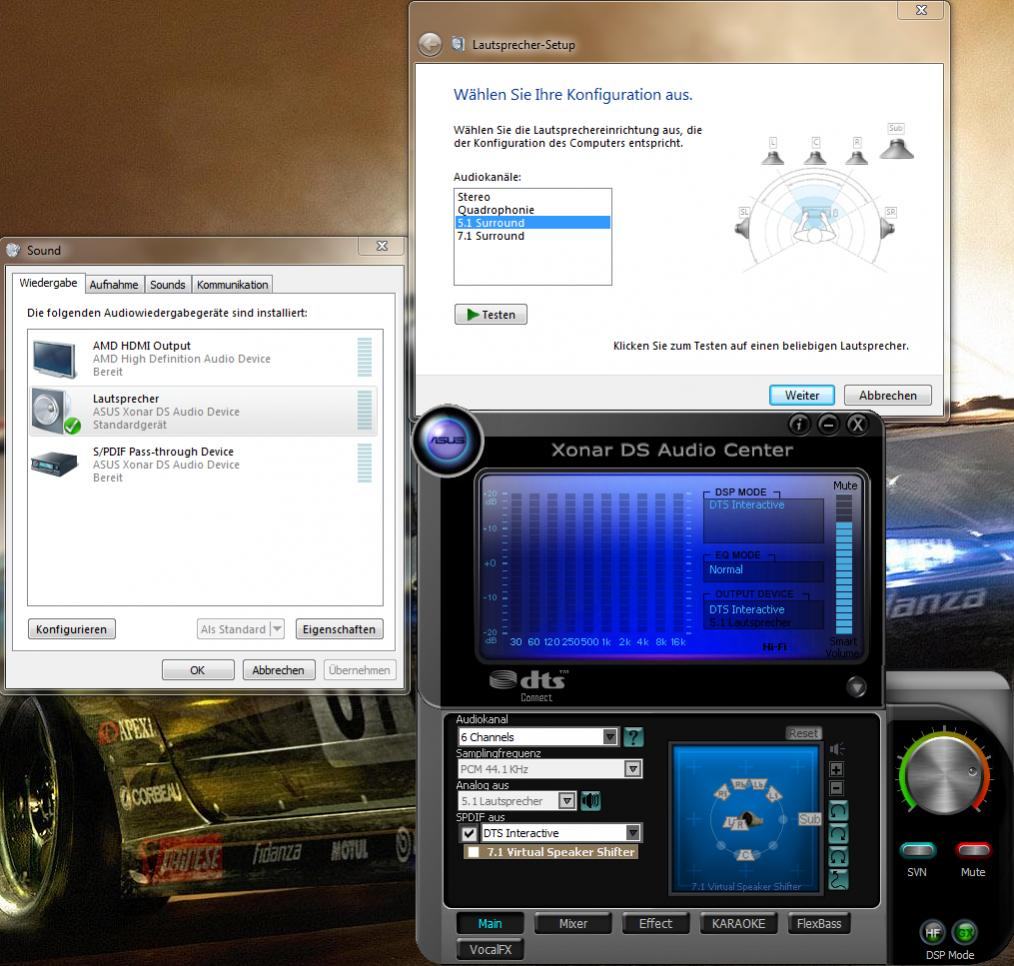Click the counter-clockwise rotate speakers icon
This screenshot has height=966, width=1014.
tap(838, 811)
